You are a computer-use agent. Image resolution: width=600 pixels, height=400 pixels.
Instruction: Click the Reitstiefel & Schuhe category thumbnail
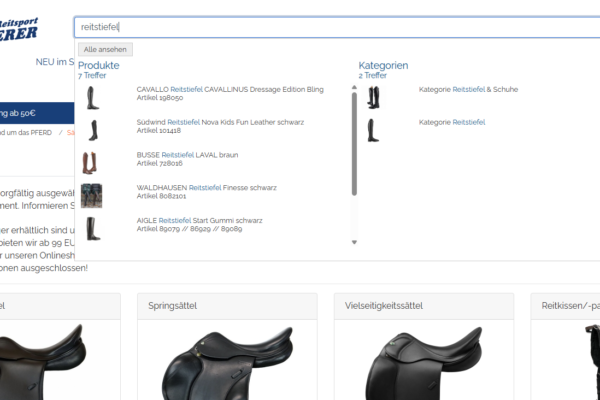(x=373, y=98)
